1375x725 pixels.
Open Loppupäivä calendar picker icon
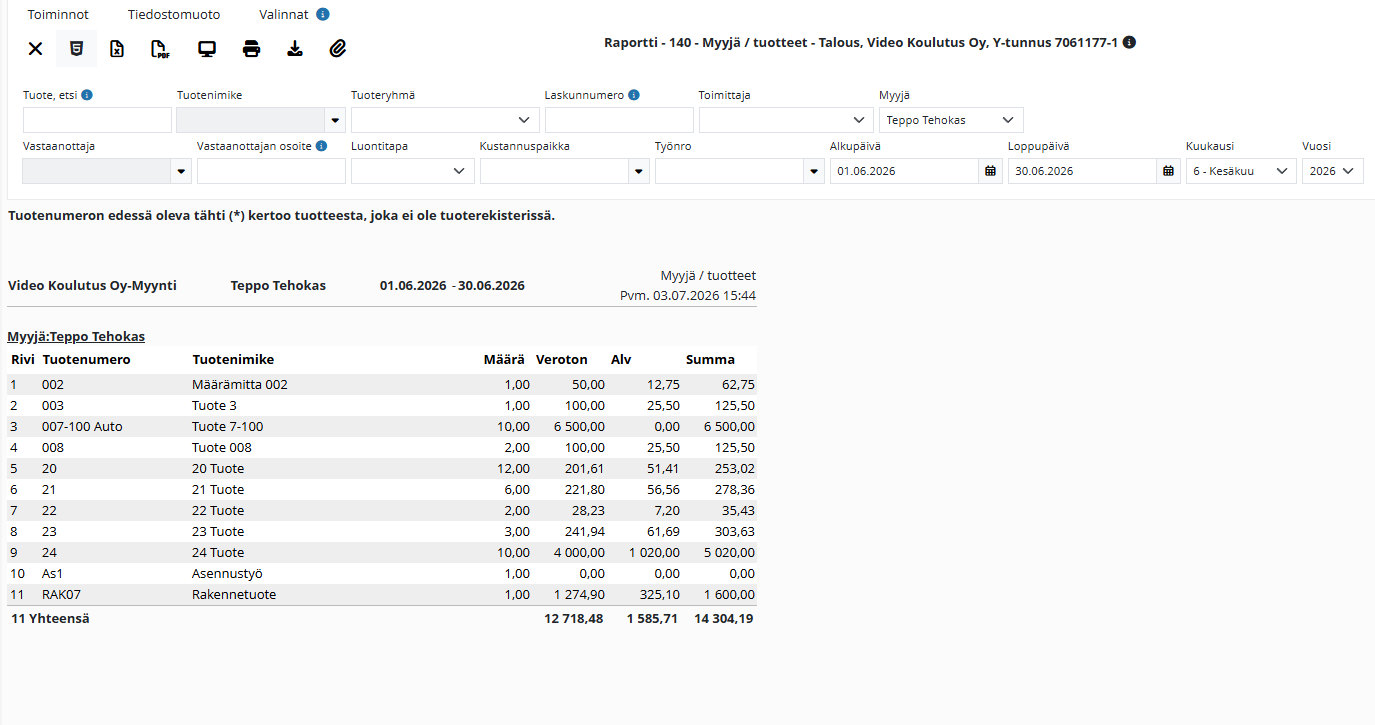click(1168, 171)
